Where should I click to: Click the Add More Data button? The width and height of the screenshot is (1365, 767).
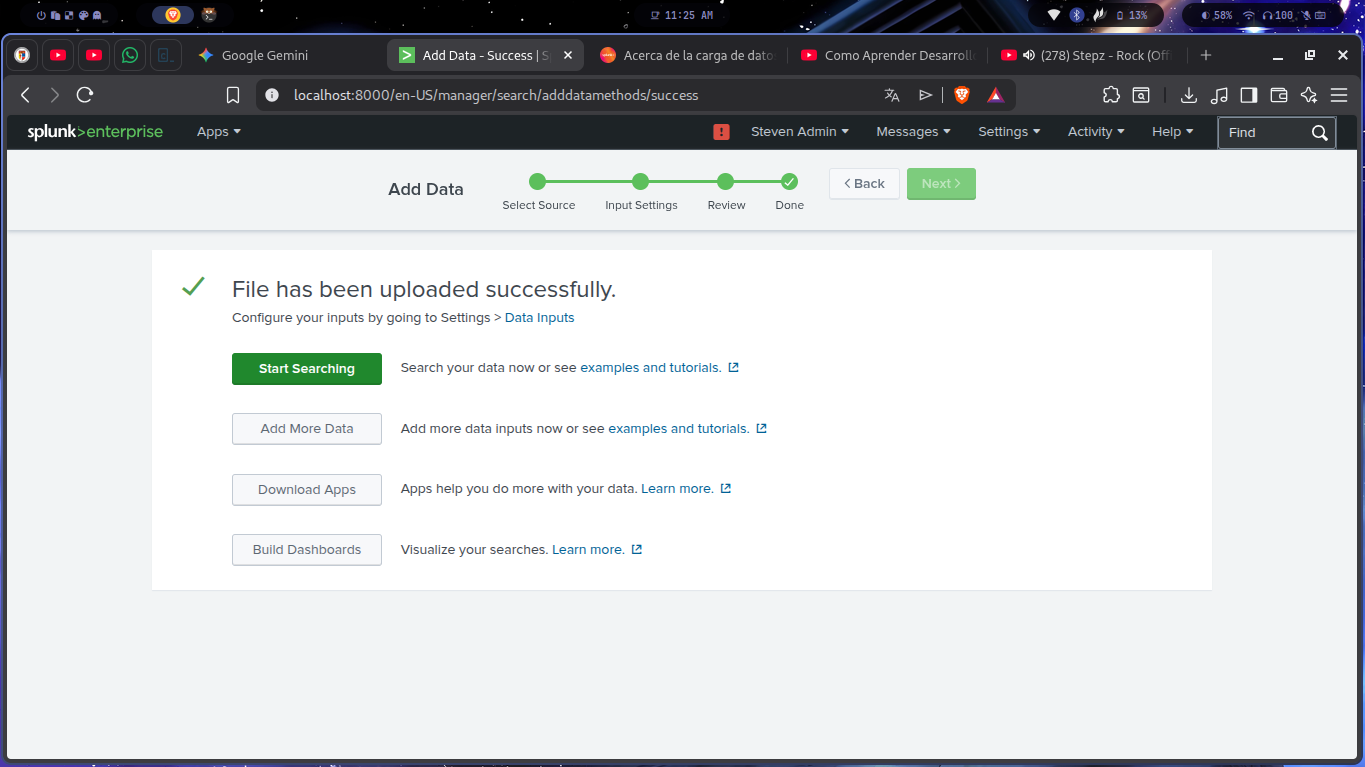coord(307,429)
